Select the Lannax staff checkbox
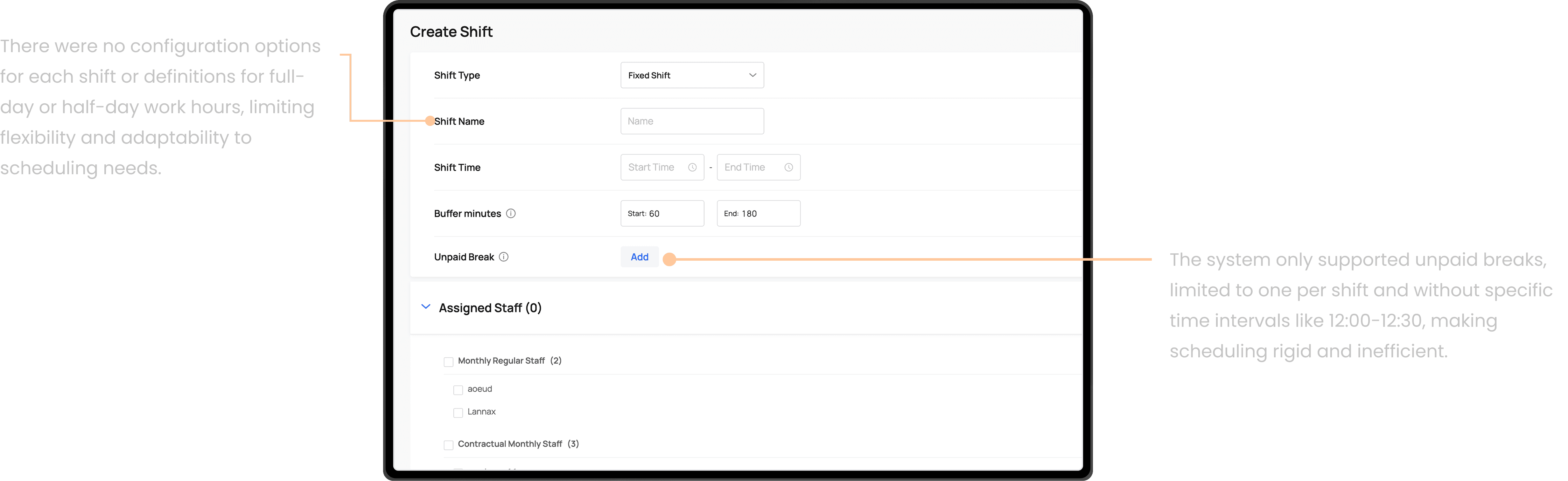The width and height of the screenshot is (1568, 481). (x=458, y=413)
